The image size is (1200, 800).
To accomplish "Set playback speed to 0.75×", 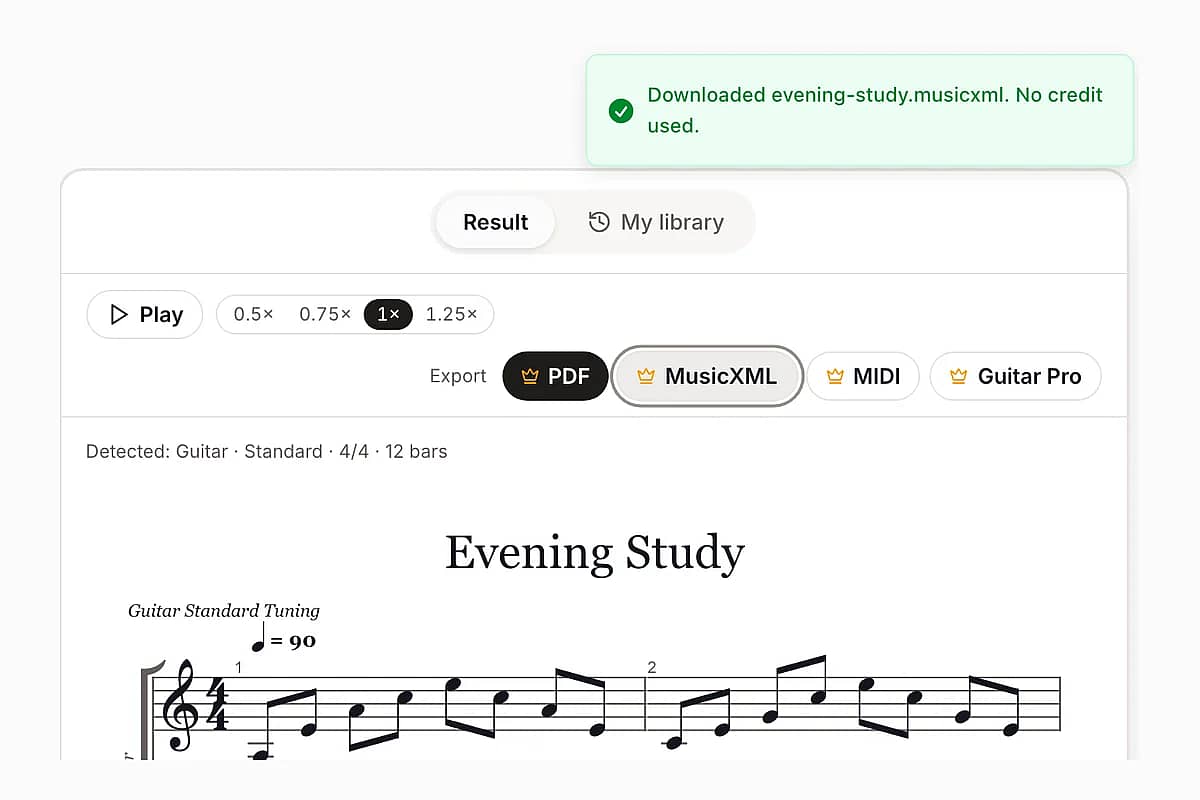I will [325, 314].
